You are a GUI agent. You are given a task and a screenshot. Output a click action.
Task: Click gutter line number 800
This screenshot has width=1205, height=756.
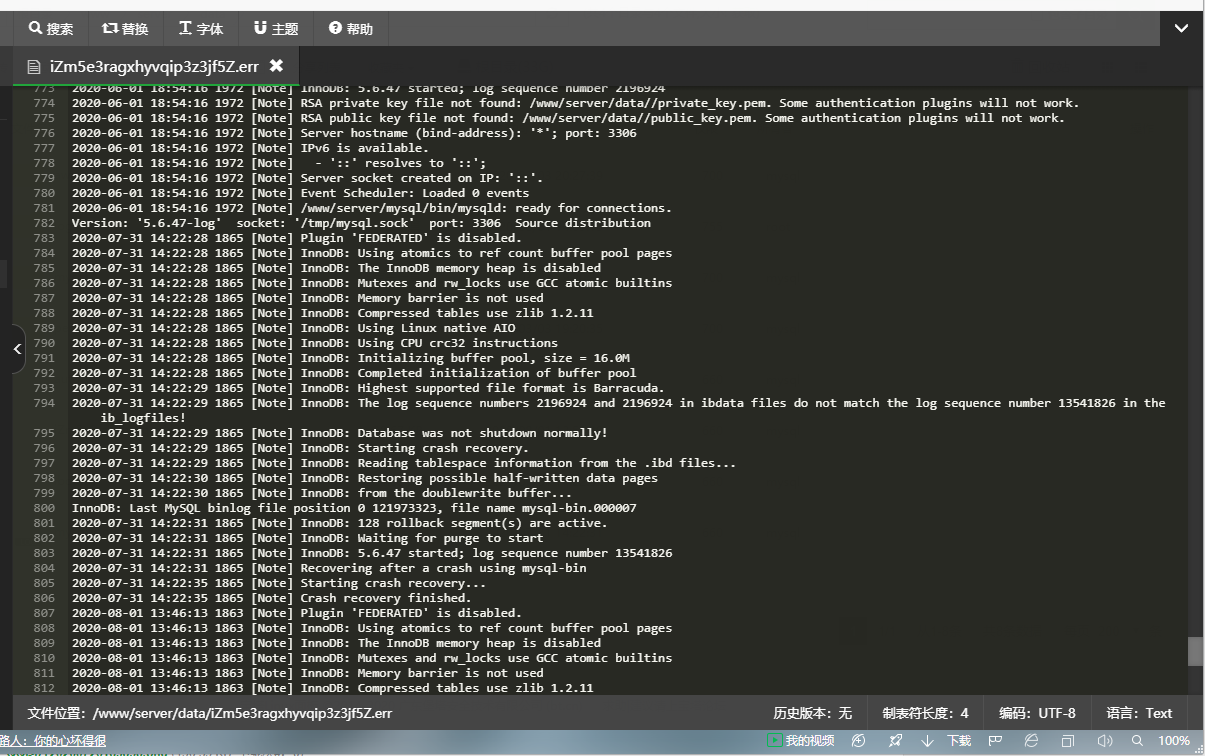click(44, 508)
